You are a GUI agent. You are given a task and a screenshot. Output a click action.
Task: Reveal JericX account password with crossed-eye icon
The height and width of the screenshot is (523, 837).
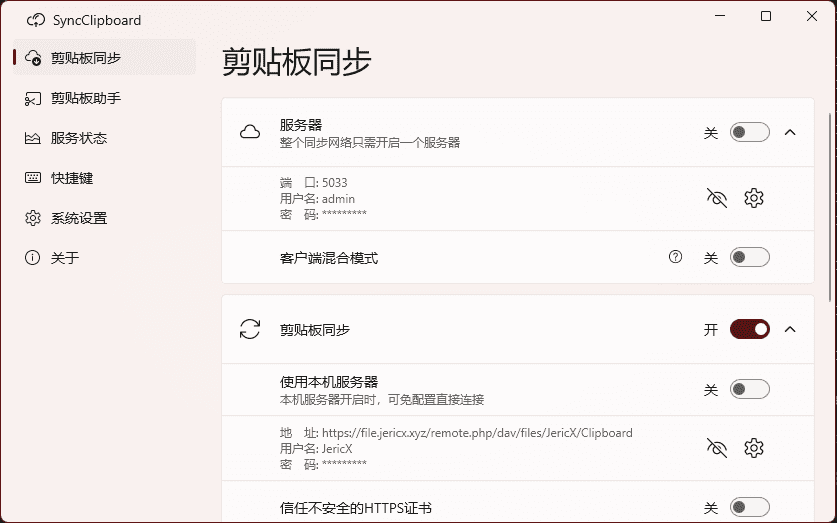coord(716,448)
